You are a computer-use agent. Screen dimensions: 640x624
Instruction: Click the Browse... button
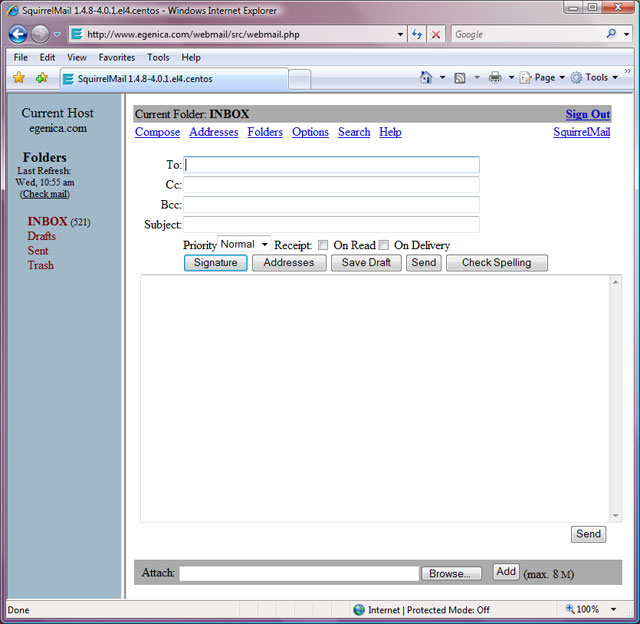point(451,573)
